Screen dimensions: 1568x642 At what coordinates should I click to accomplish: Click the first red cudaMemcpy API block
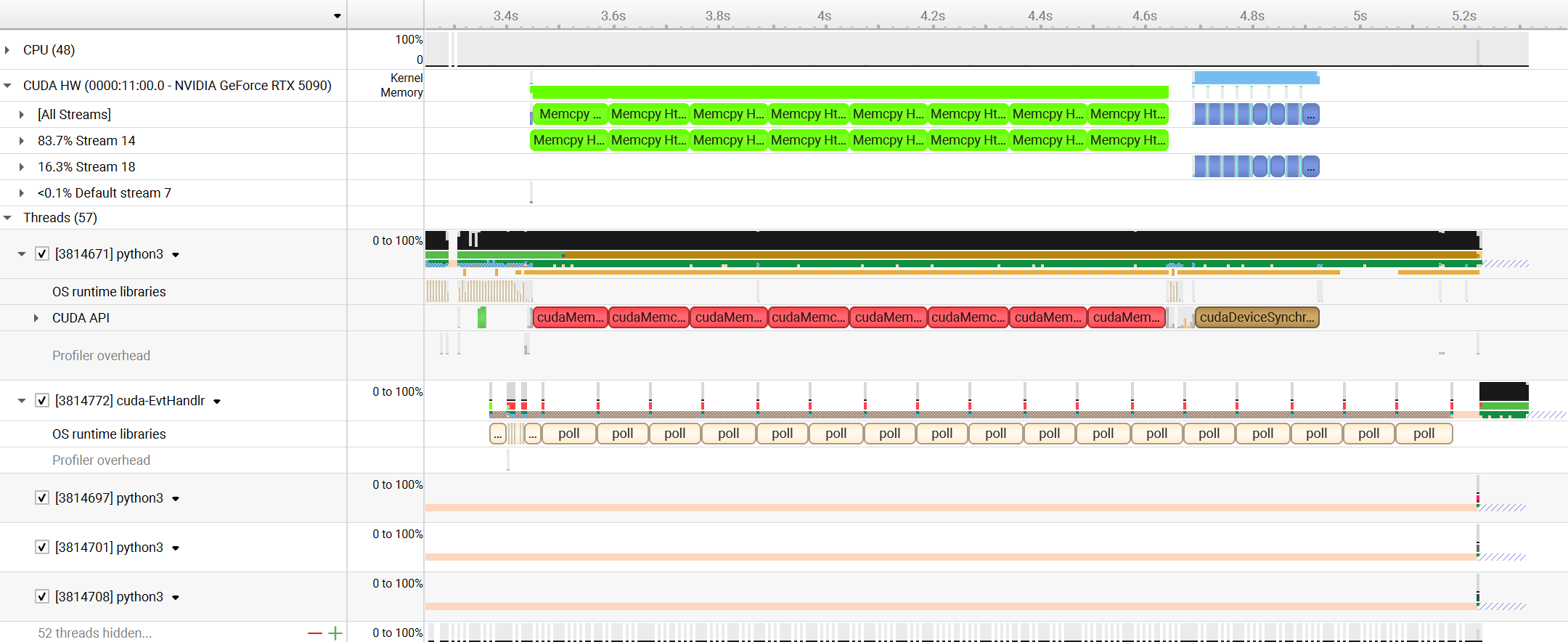[570, 317]
